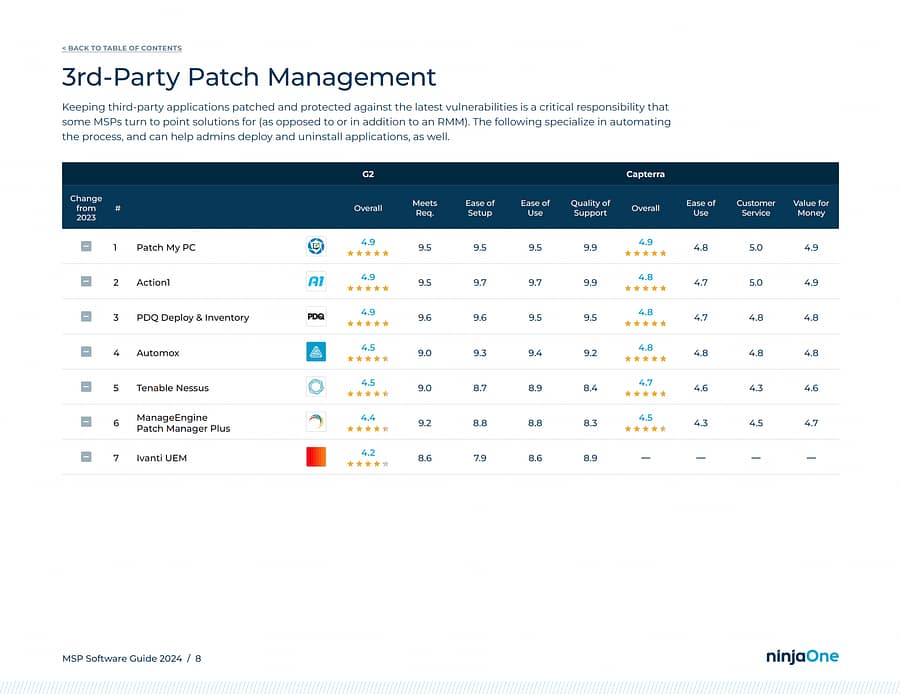Click the Automox triangle logo
The width and height of the screenshot is (900, 694).
[316, 352]
